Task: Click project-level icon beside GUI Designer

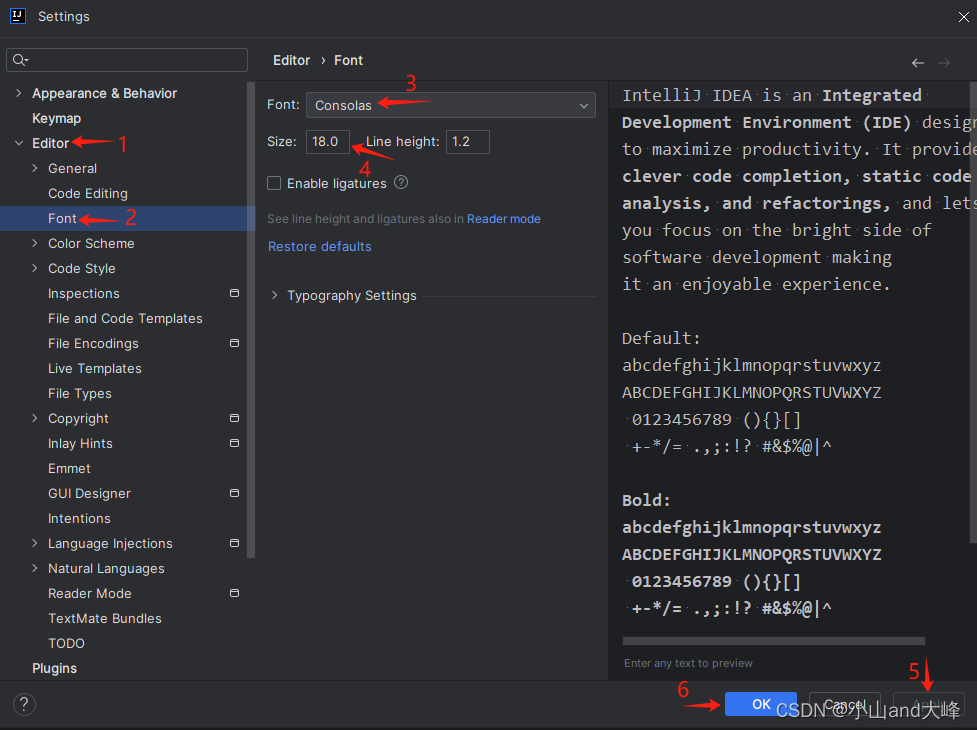Action: pos(234,493)
